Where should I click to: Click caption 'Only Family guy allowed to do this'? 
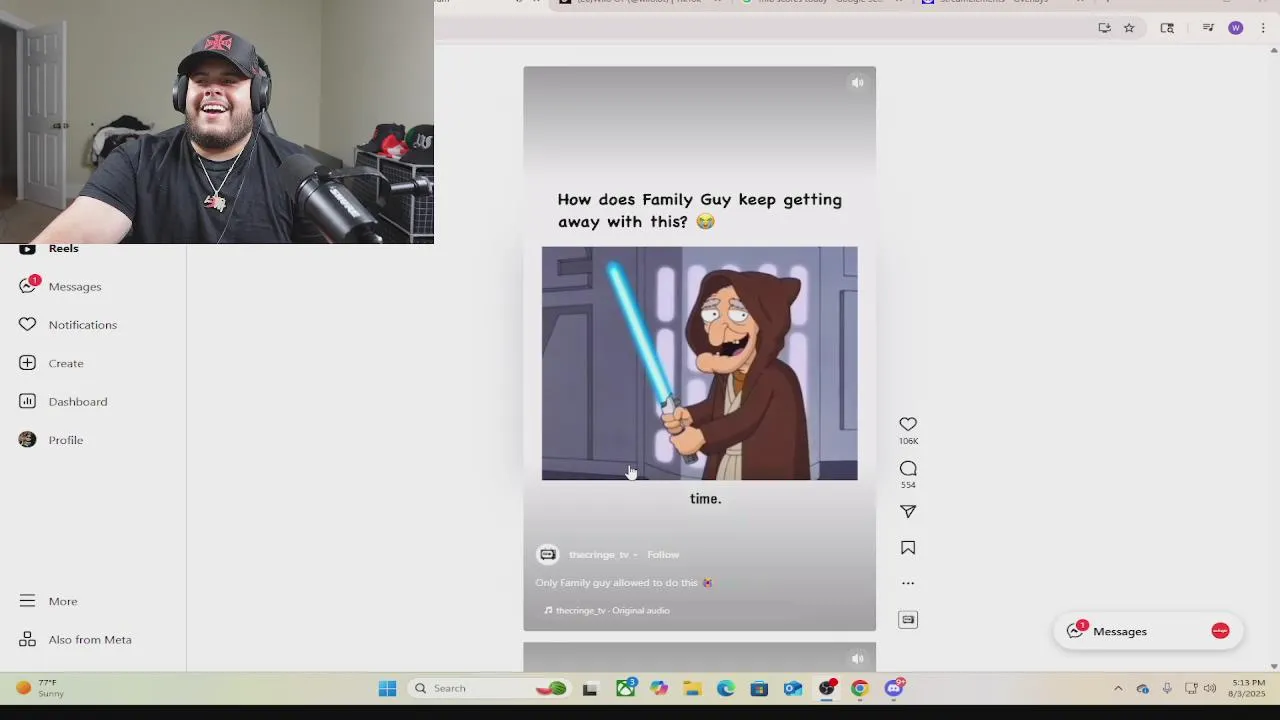(624, 583)
